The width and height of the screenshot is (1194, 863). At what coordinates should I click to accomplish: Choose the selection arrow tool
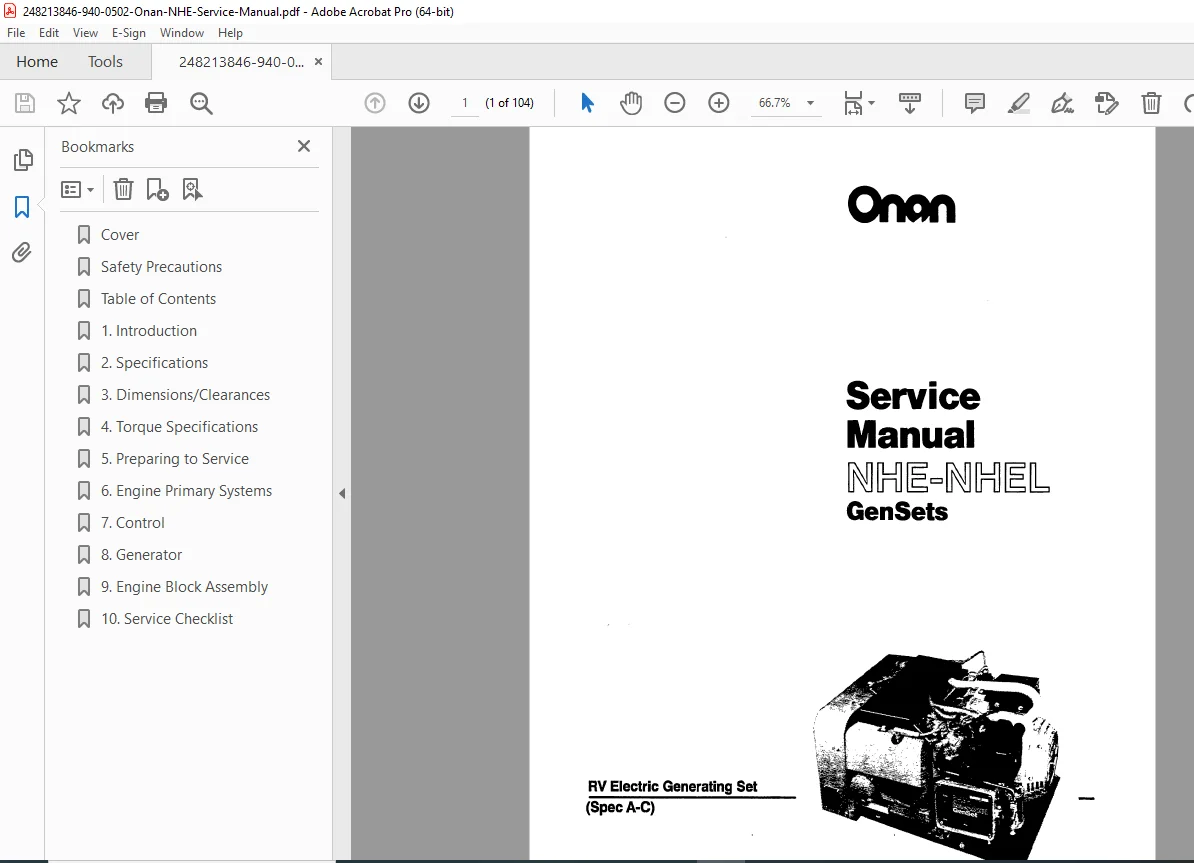[x=587, y=103]
